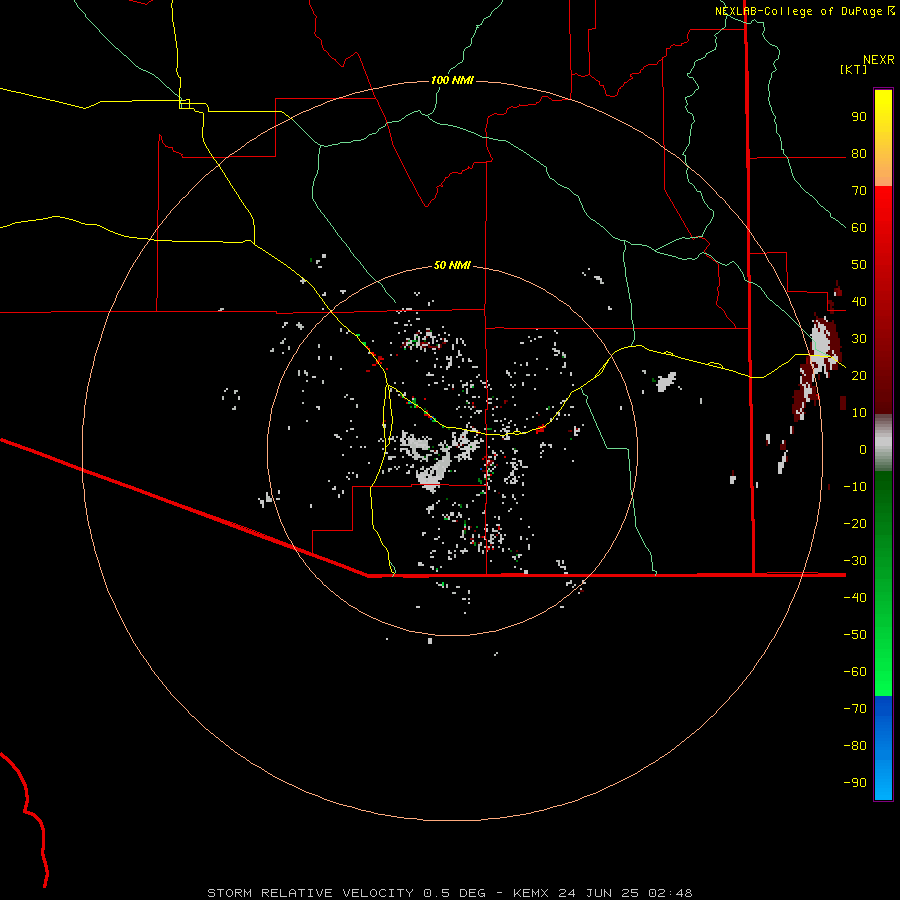This screenshot has height=900, width=900.
Task: Select the -80 value on the velocity scale
Action: [x=855, y=746]
